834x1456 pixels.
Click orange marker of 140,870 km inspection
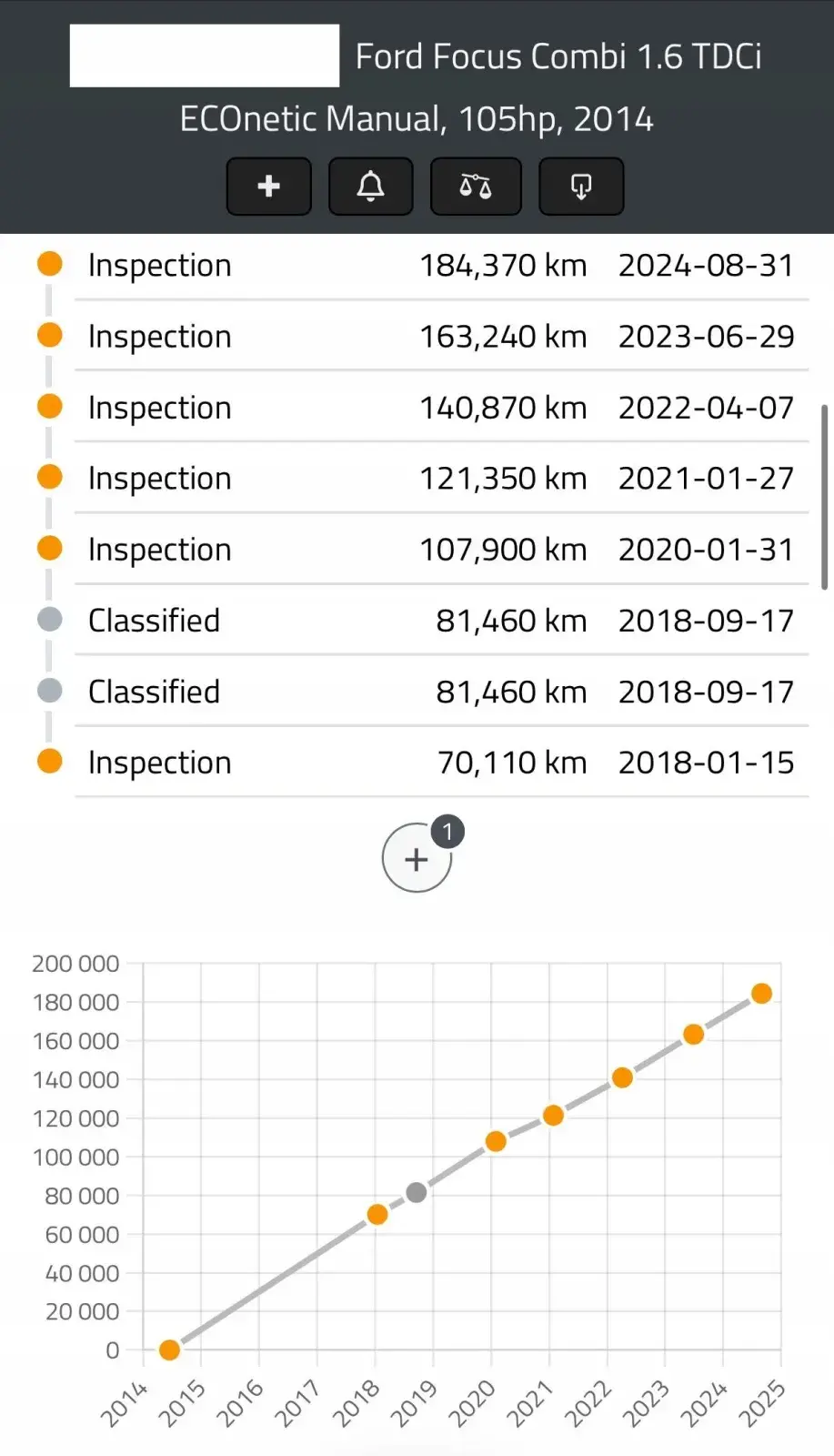(x=49, y=406)
